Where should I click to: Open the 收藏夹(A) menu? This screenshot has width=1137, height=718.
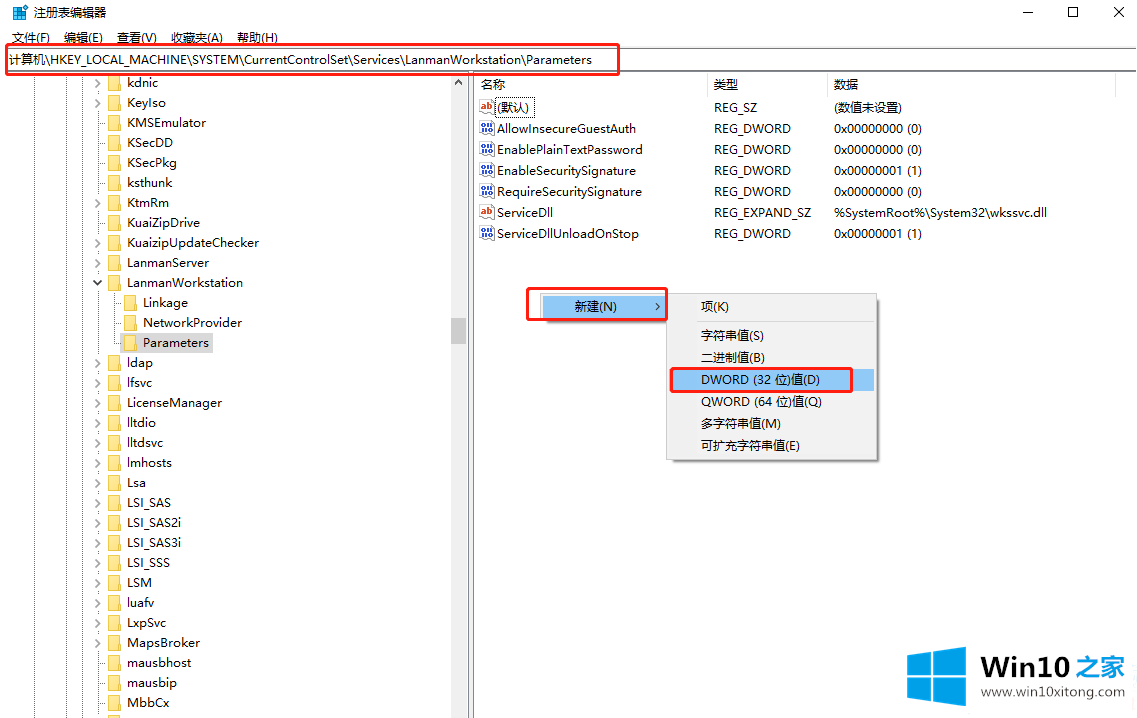[x=197, y=38]
